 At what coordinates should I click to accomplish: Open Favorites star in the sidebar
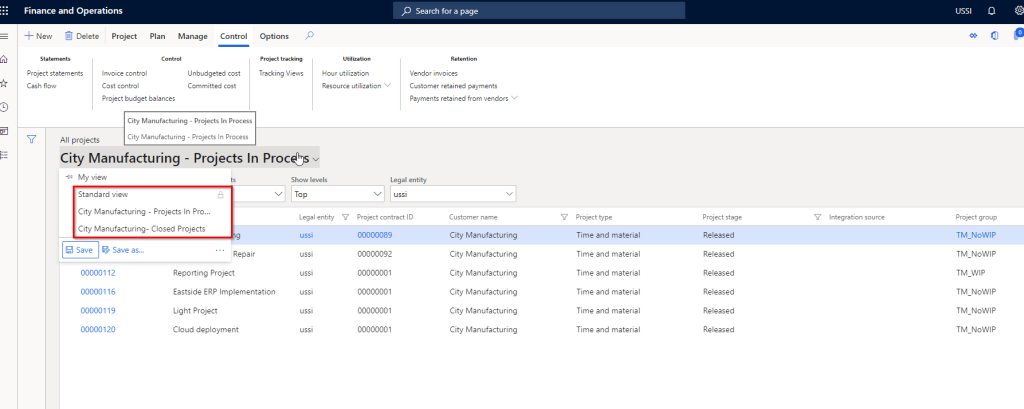tap(5, 84)
